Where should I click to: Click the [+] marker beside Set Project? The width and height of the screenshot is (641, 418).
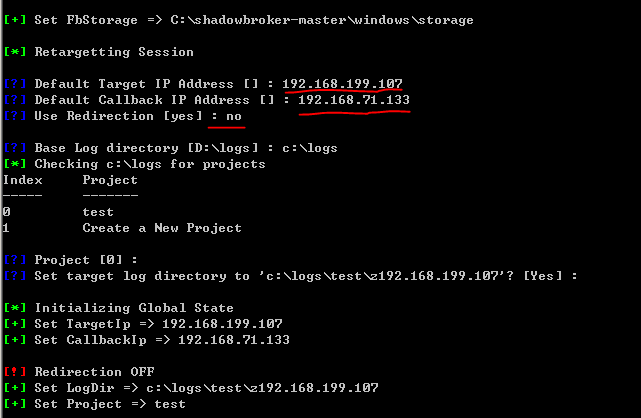[x=15, y=404]
